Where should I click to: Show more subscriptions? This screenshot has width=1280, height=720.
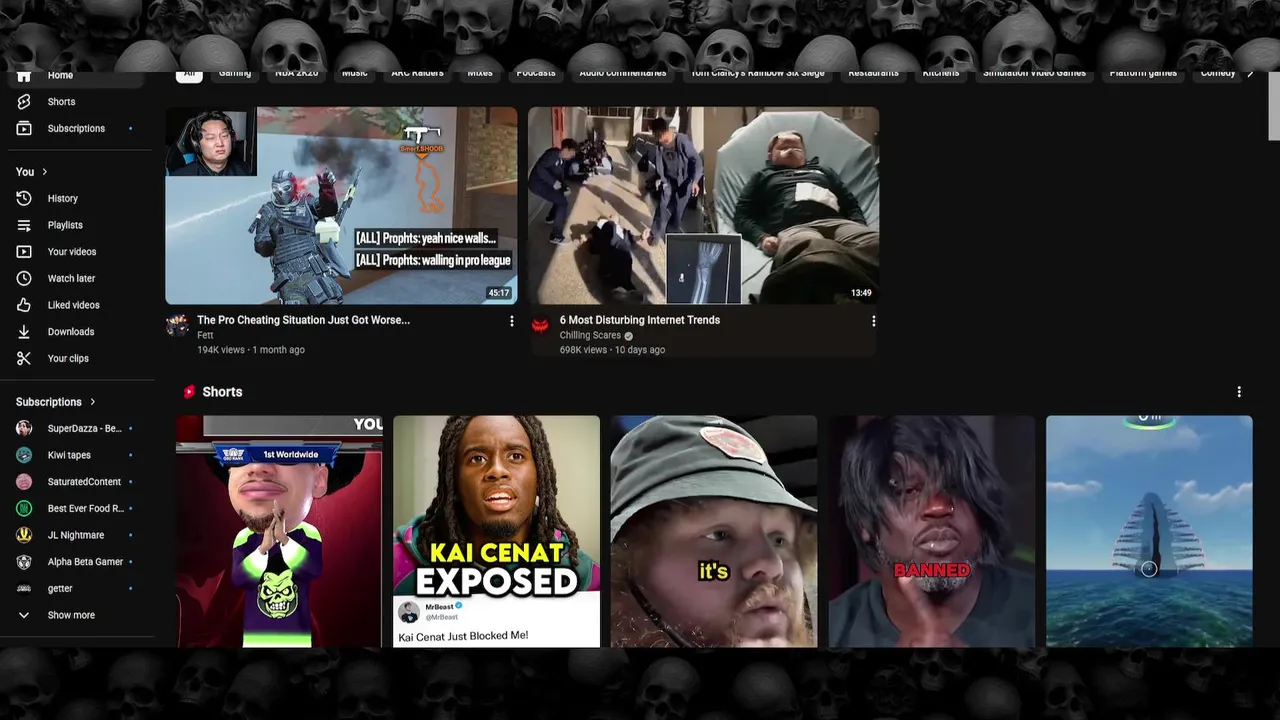tap(71, 616)
